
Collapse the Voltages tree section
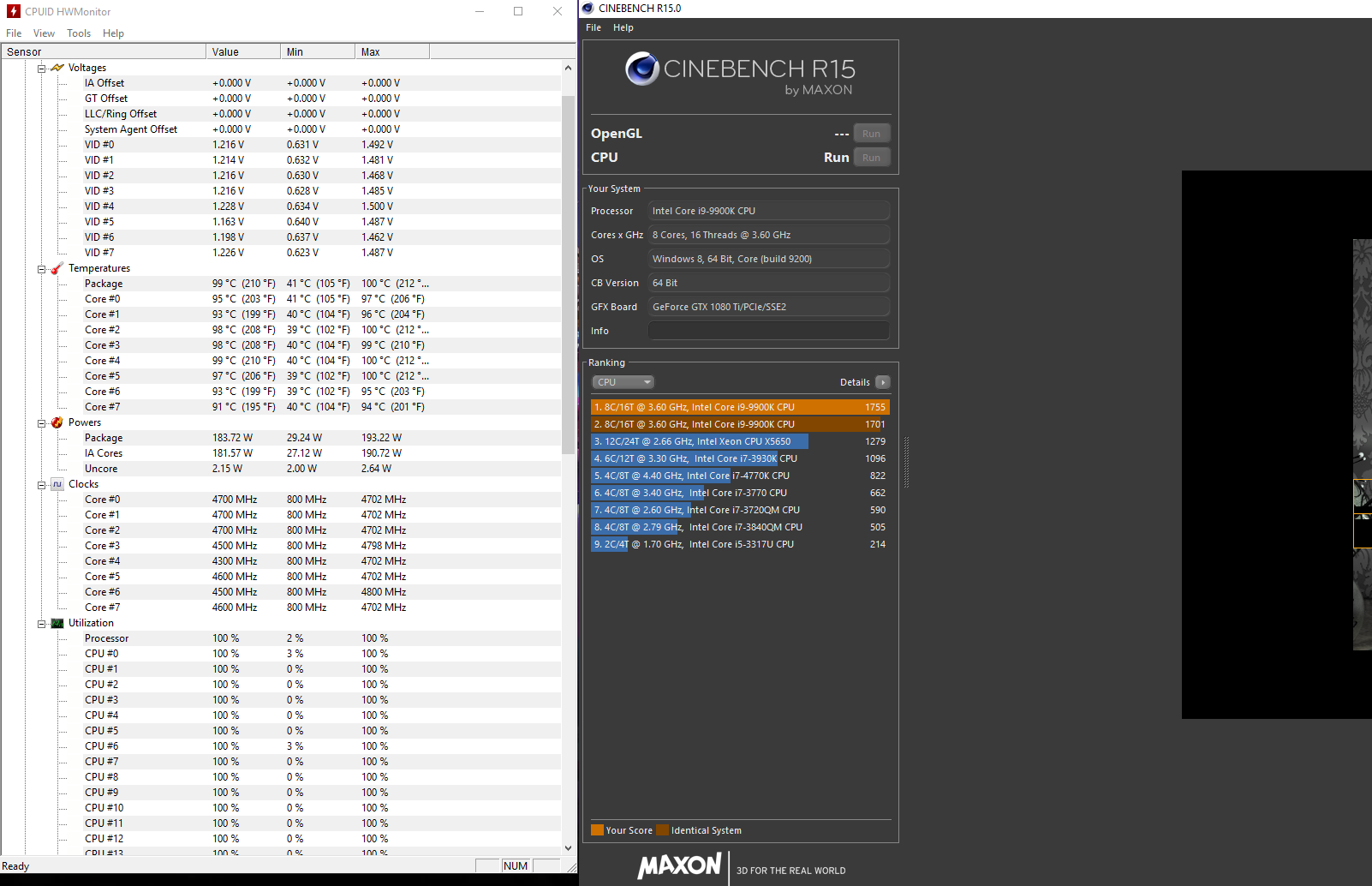coord(42,67)
